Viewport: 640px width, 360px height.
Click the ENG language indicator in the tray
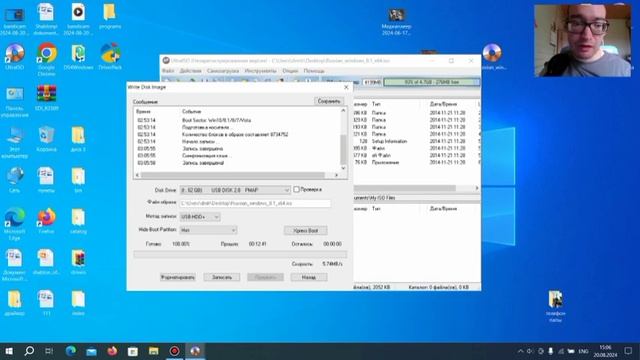[583, 351]
